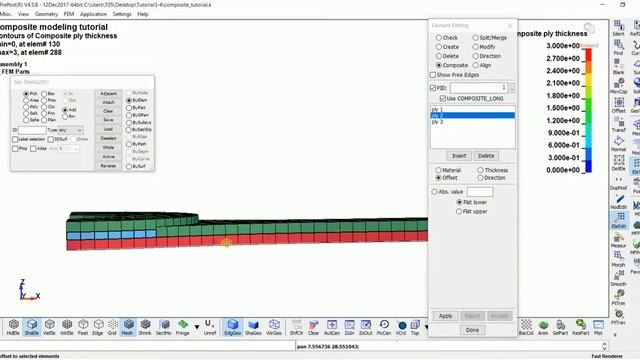Click PicCen pick center icon

click(384, 327)
